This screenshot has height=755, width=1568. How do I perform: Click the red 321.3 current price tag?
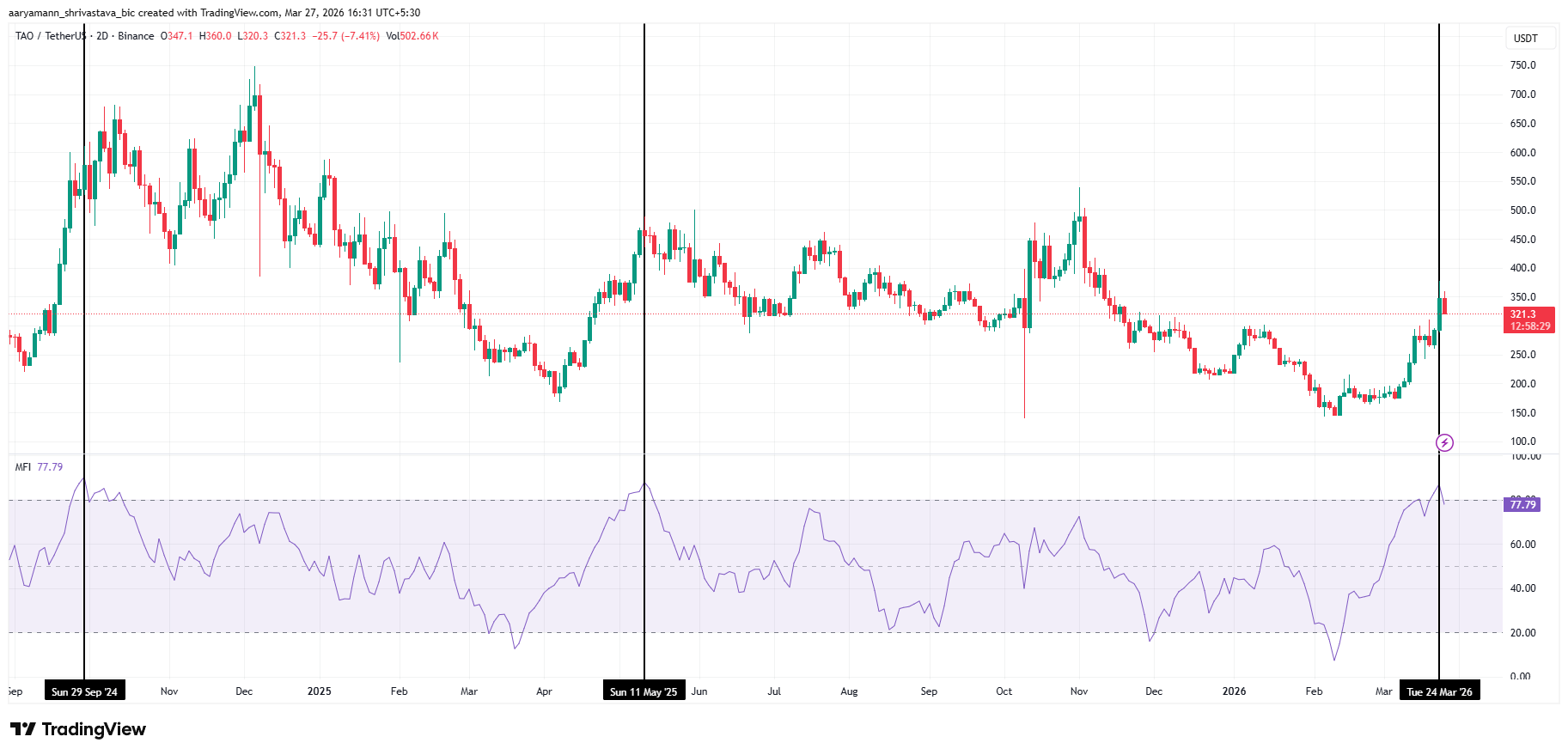1529,320
